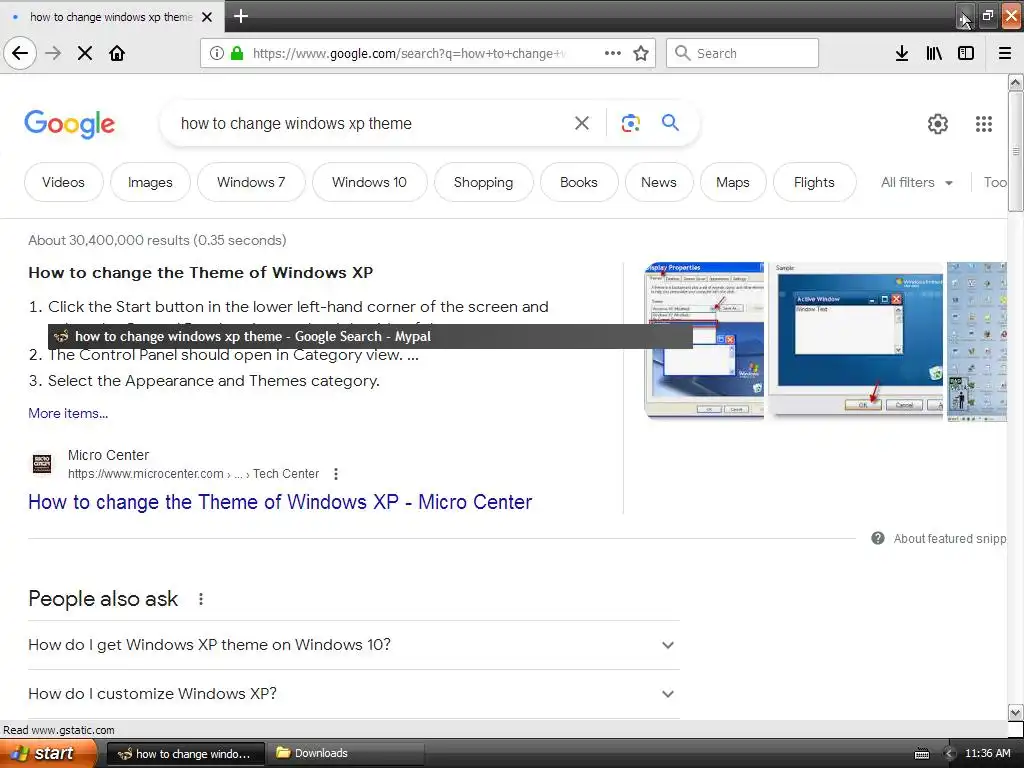Open the All filters dropdown
This screenshot has width=1024, height=768.
916,182
